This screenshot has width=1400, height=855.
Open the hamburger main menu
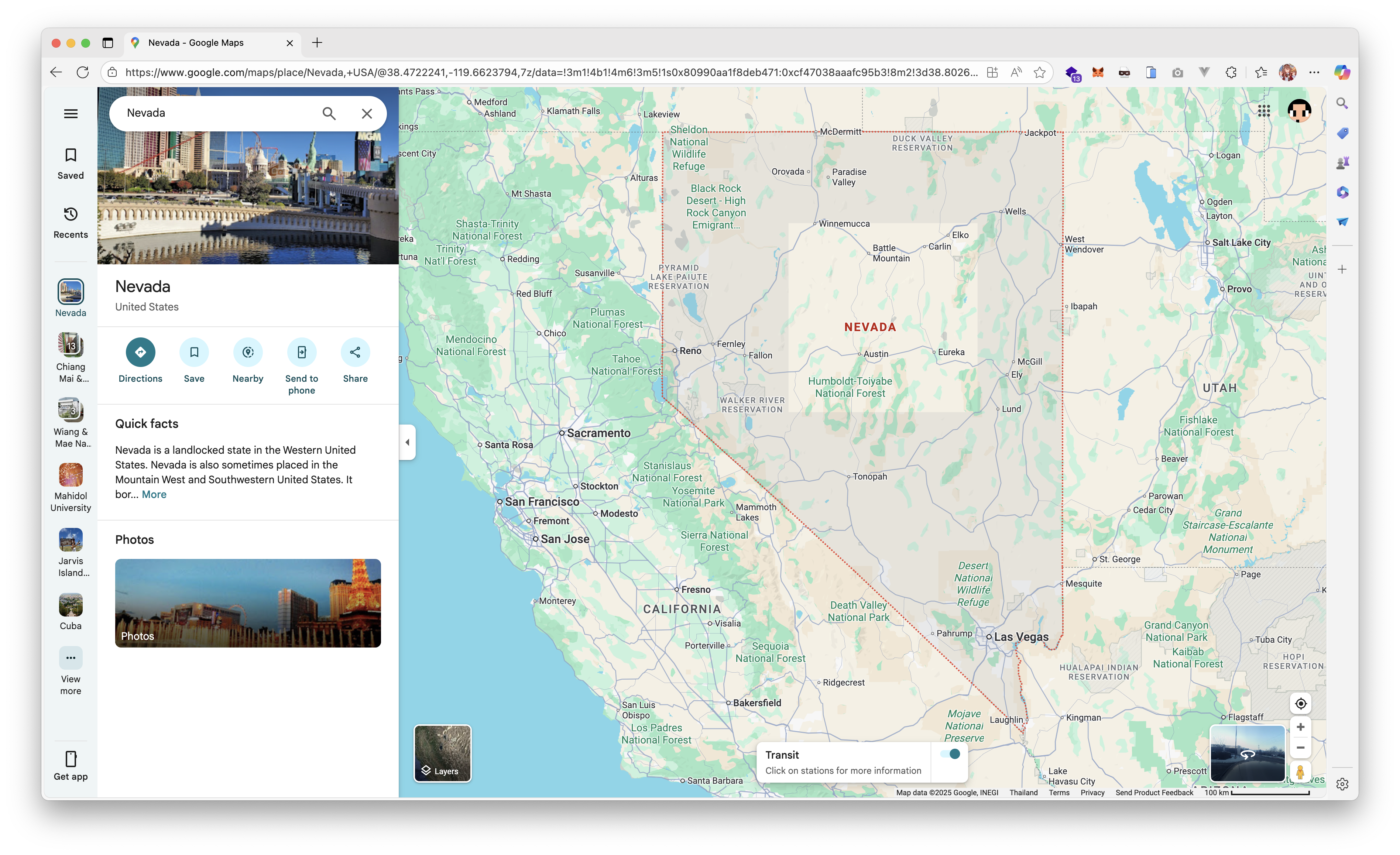pos(71,114)
